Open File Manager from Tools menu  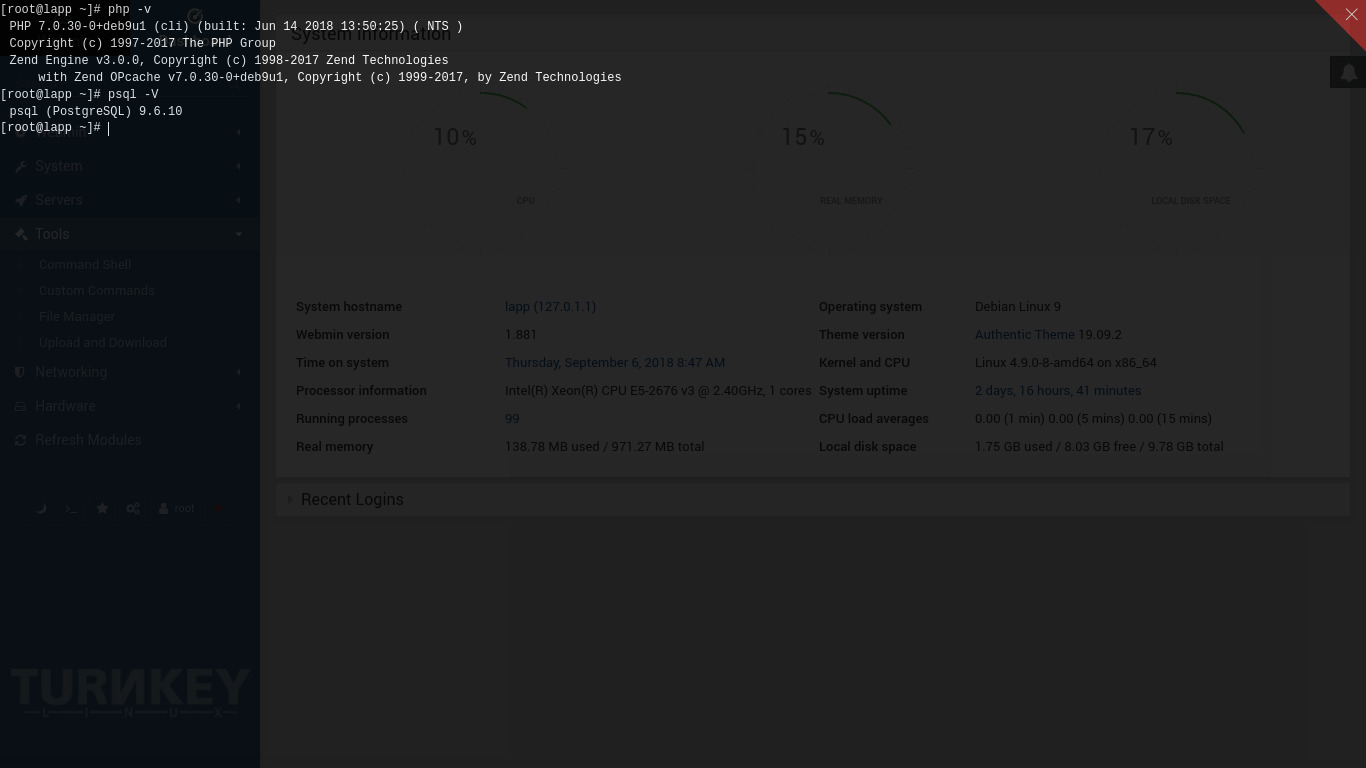point(77,316)
